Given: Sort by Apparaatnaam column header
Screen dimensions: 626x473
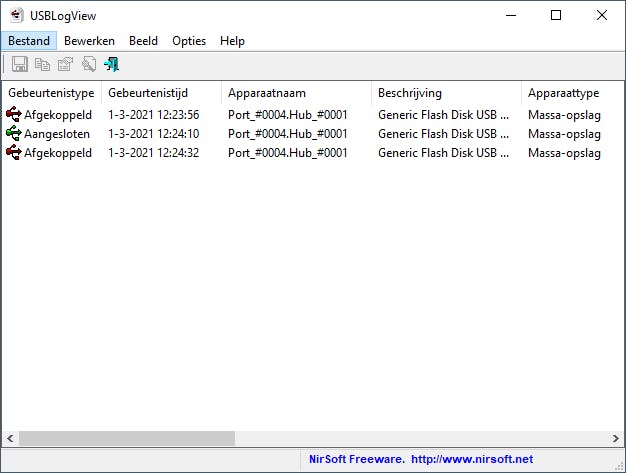Looking at the screenshot, I should click(x=296, y=93).
